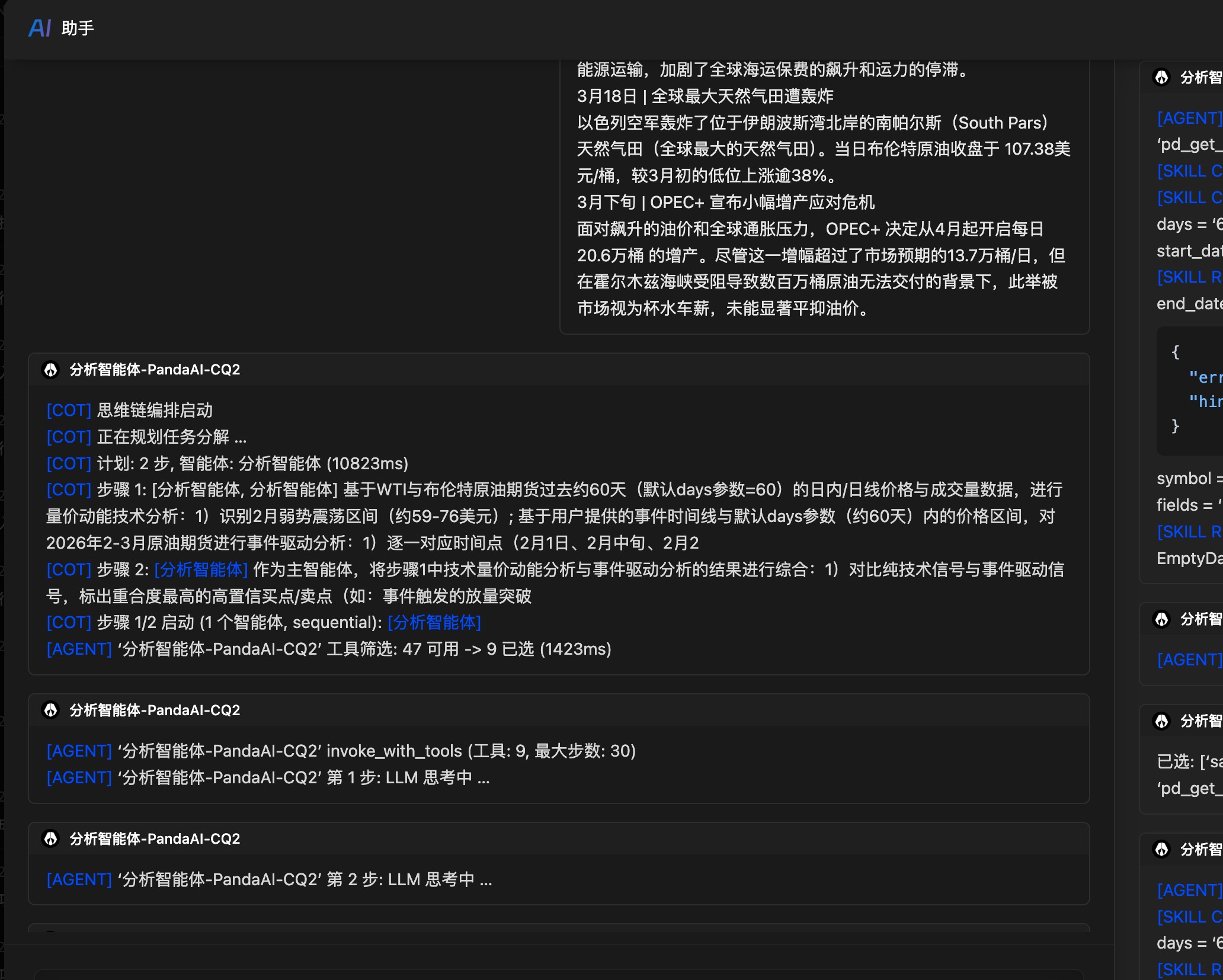Click the panda icon at the top of the right sidebar

[x=1161, y=78]
